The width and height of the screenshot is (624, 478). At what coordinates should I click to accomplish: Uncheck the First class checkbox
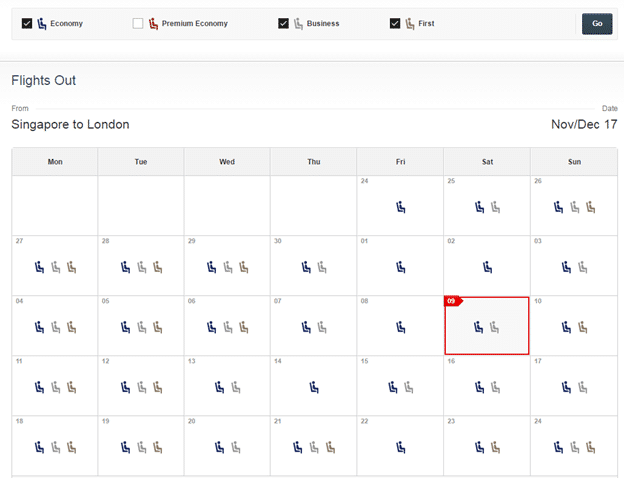point(395,23)
